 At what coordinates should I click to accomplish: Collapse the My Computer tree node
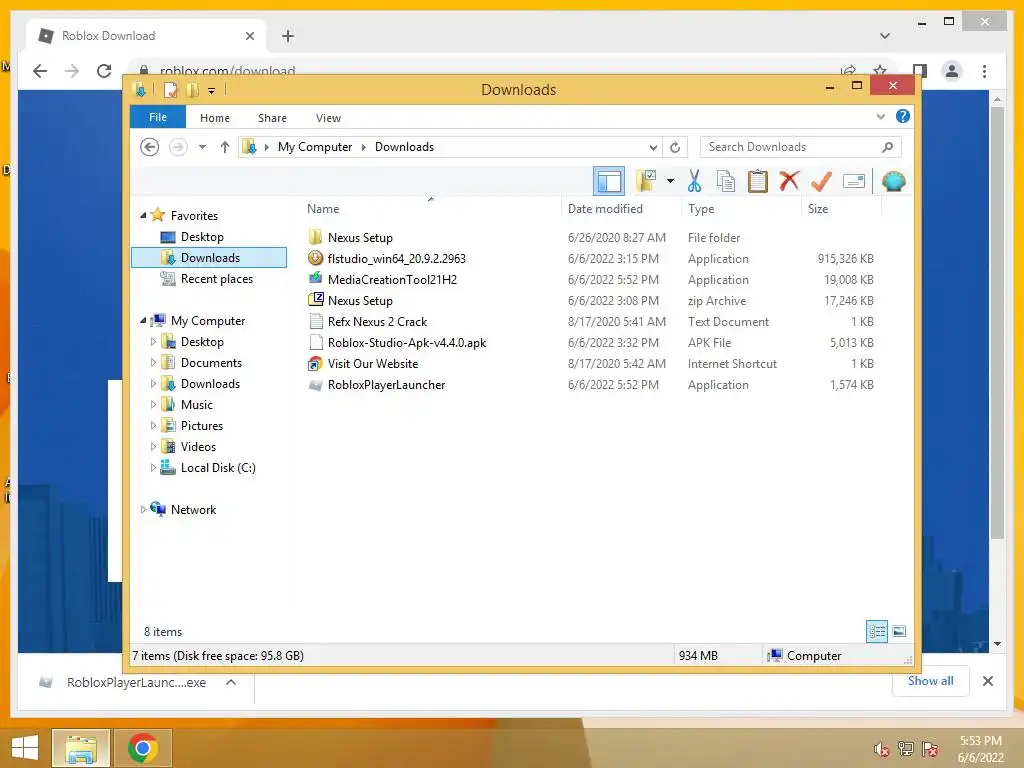(x=143, y=320)
